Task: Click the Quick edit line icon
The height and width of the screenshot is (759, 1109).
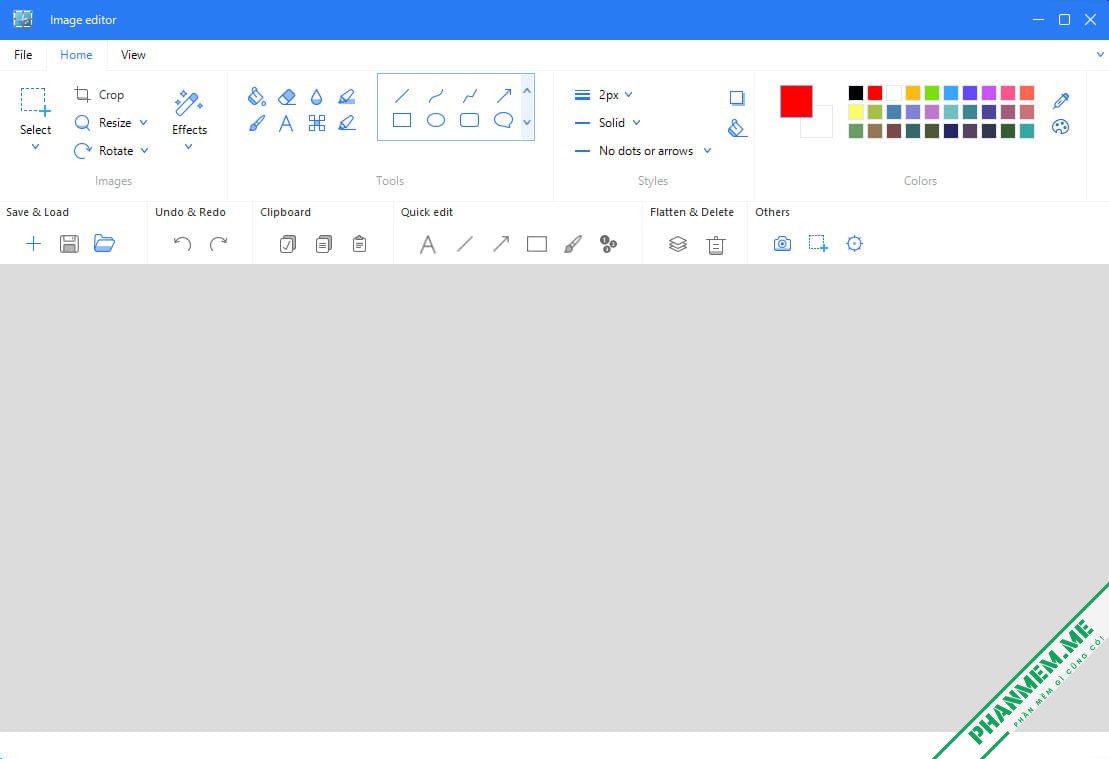Action: 465,244
